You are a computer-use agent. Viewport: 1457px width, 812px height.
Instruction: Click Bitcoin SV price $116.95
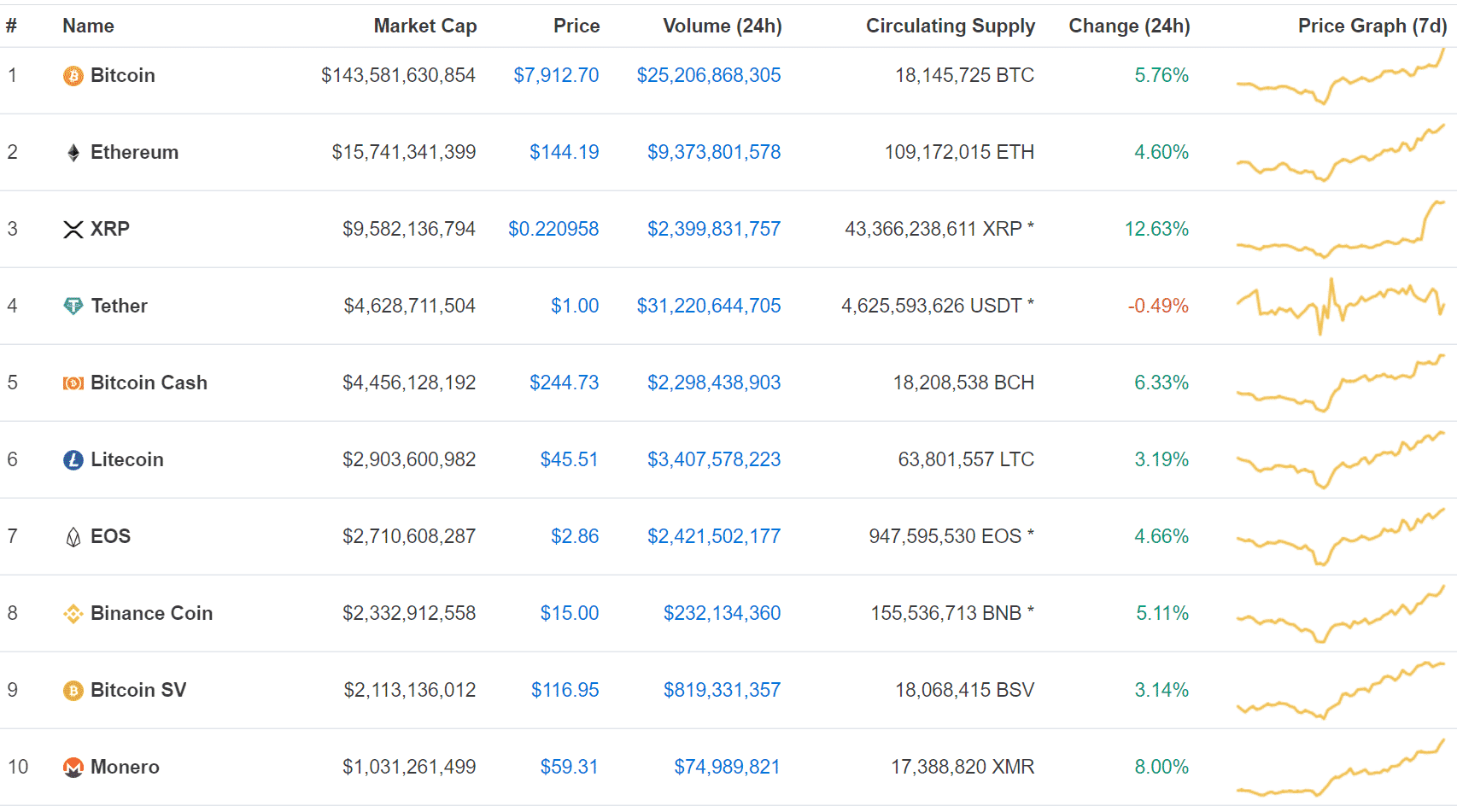pos(565,690)
